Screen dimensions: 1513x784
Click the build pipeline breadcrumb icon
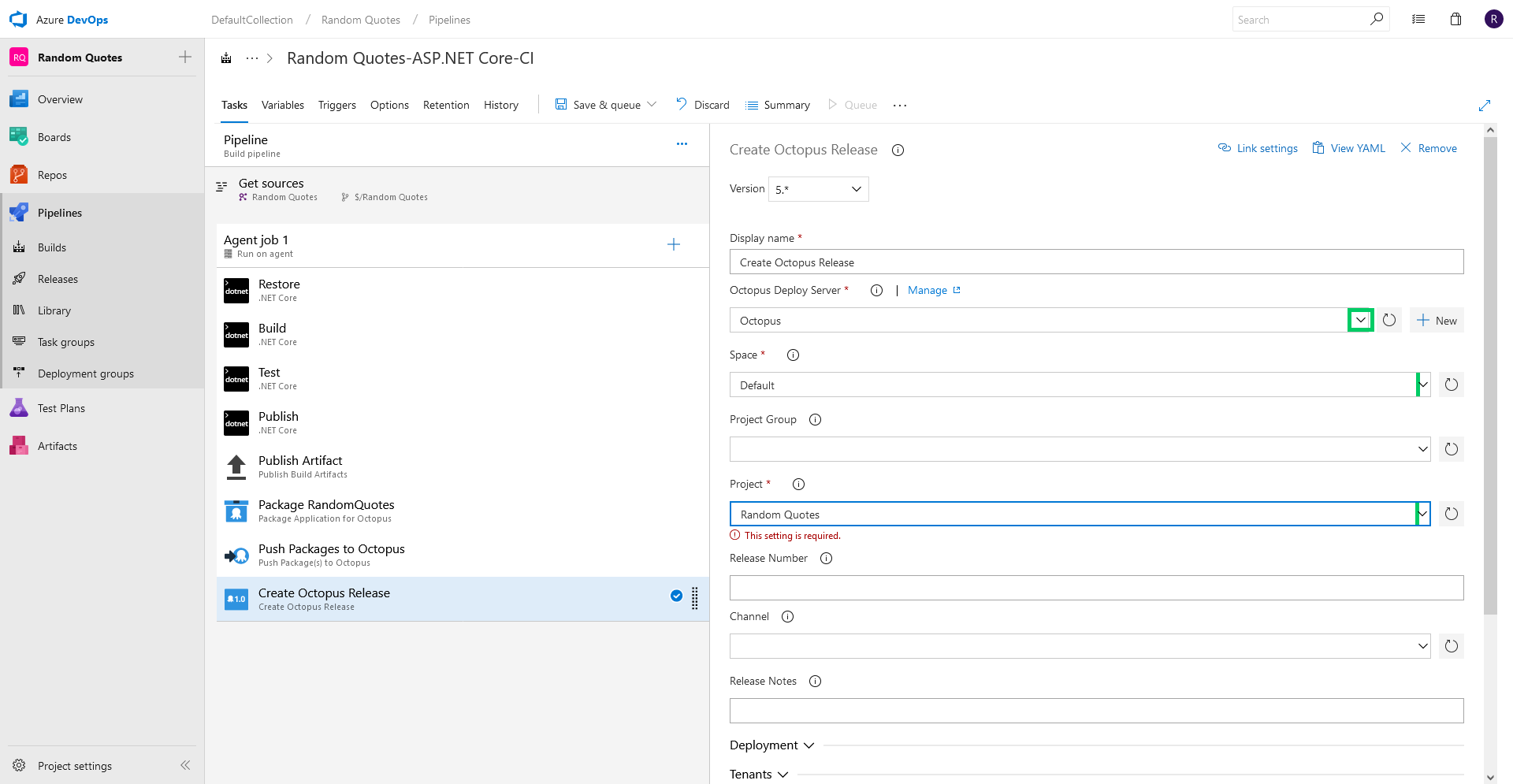point(226,58)
